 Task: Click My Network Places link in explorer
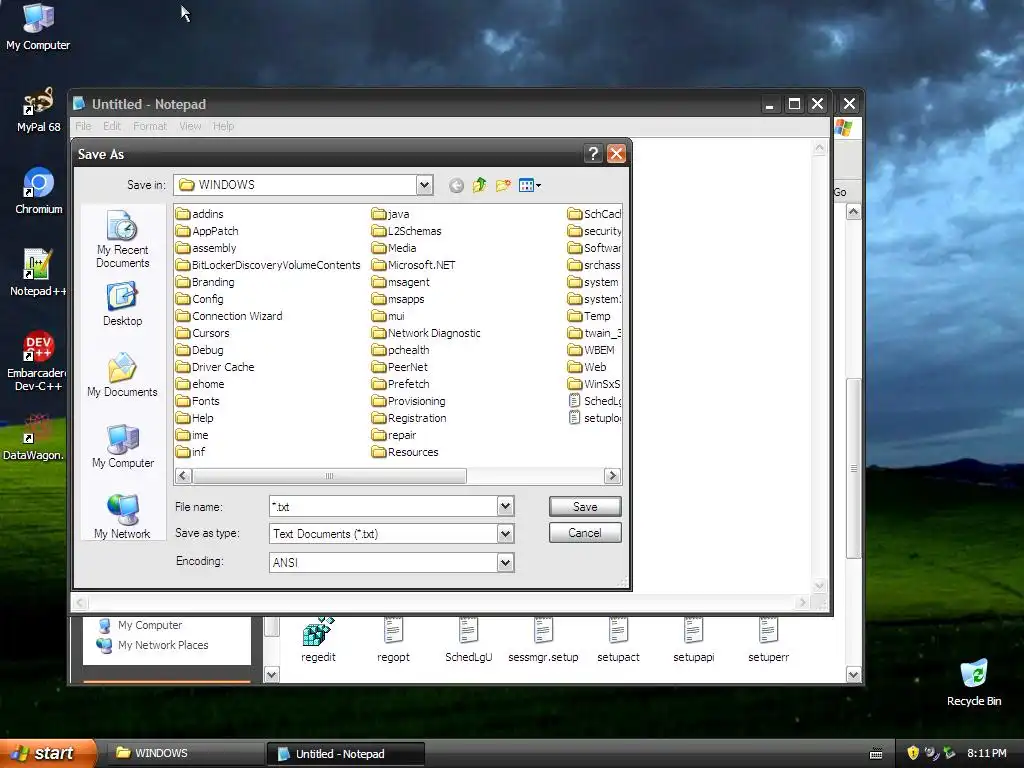153,645
